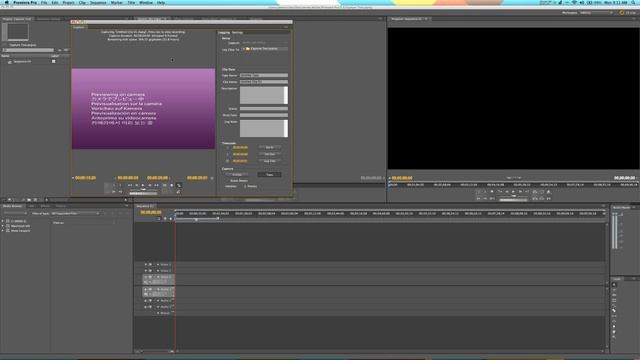Image resolution: width=640 pixels, height=360 pixels.
Task: Click timeline current timecode display
Action: pos(151,212)
